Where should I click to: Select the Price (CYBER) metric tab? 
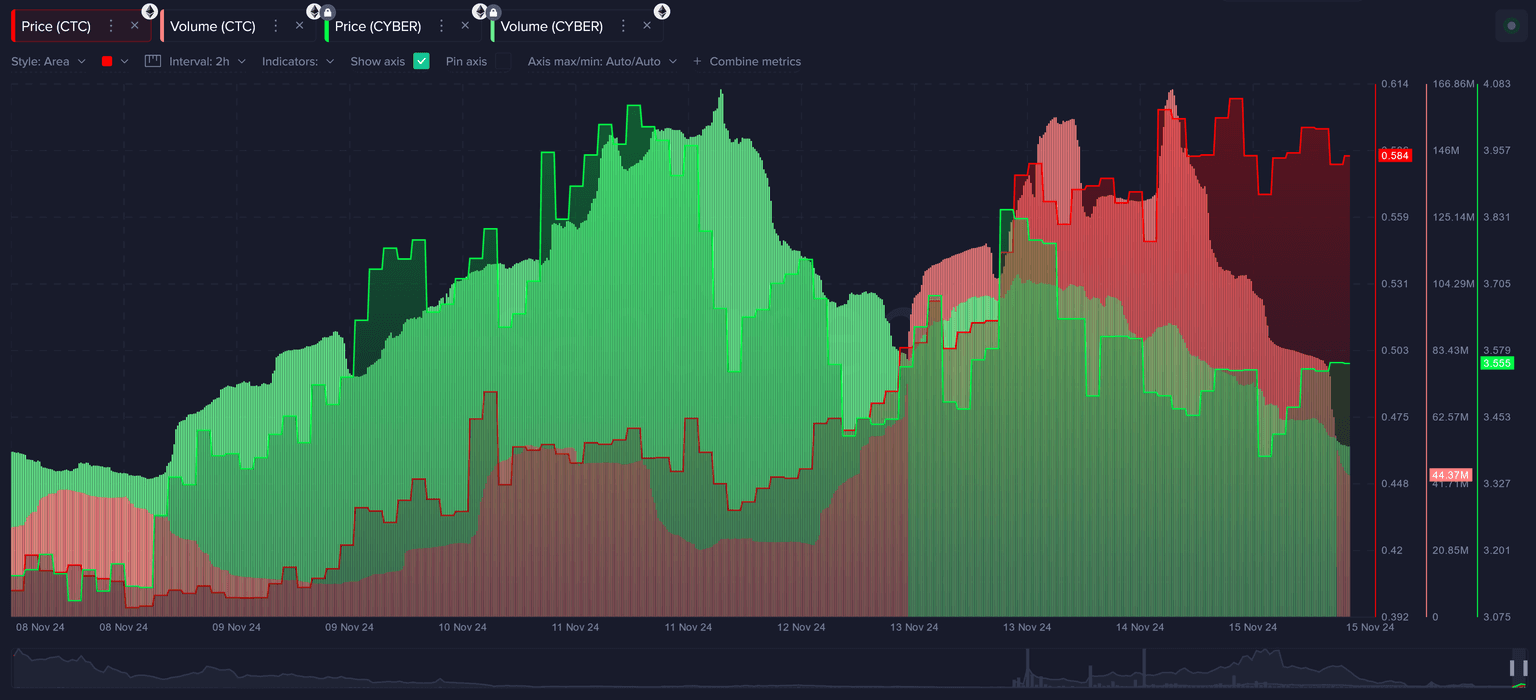pyautogui.click(x=378, y=26)
